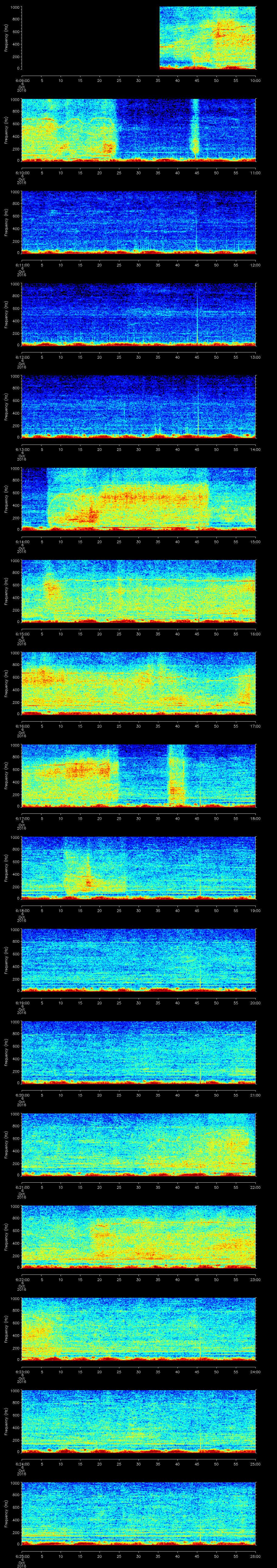Click the 6:15:00 start time label

pos(22,634)
